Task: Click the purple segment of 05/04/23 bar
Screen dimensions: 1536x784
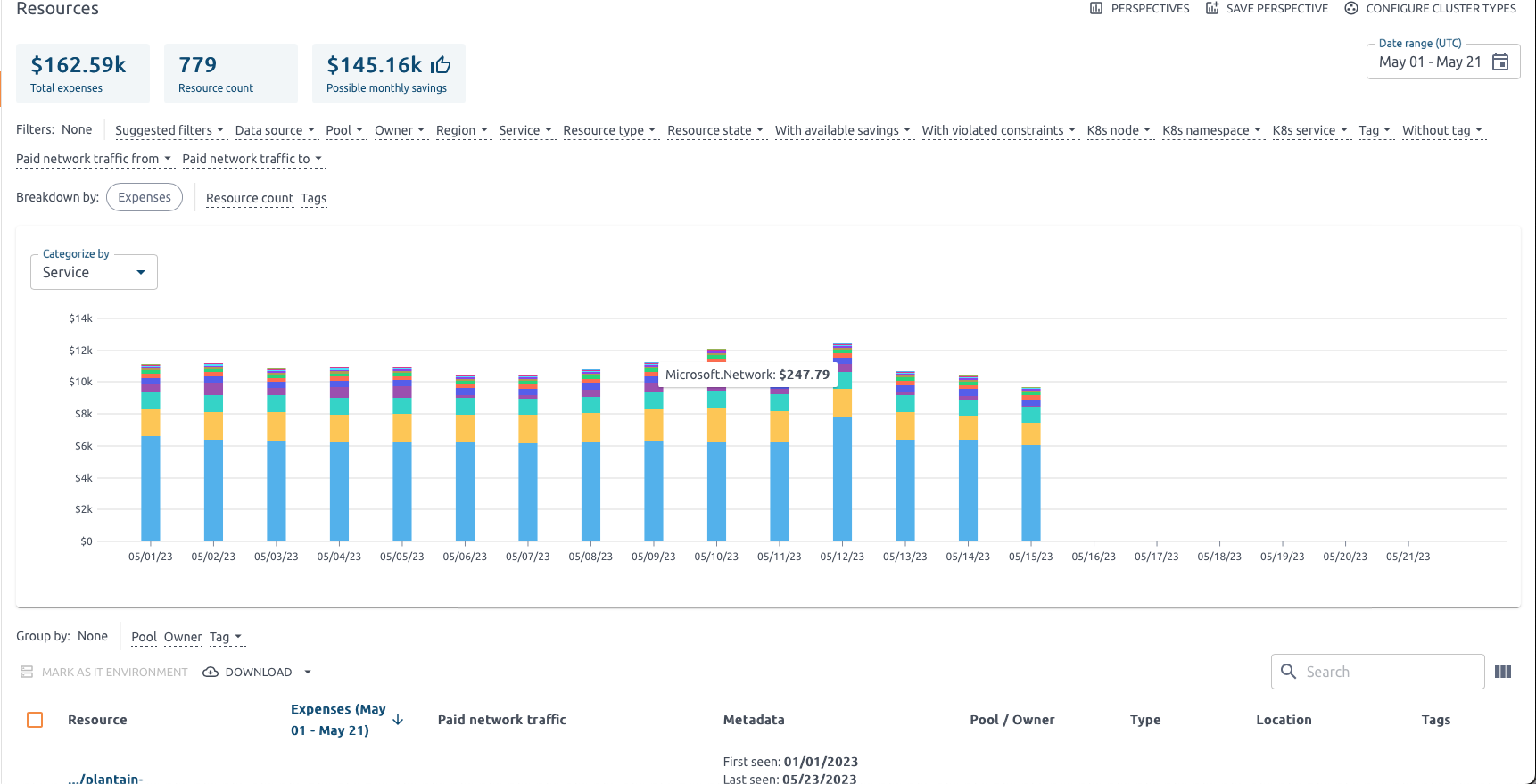Action: [339, 391]
